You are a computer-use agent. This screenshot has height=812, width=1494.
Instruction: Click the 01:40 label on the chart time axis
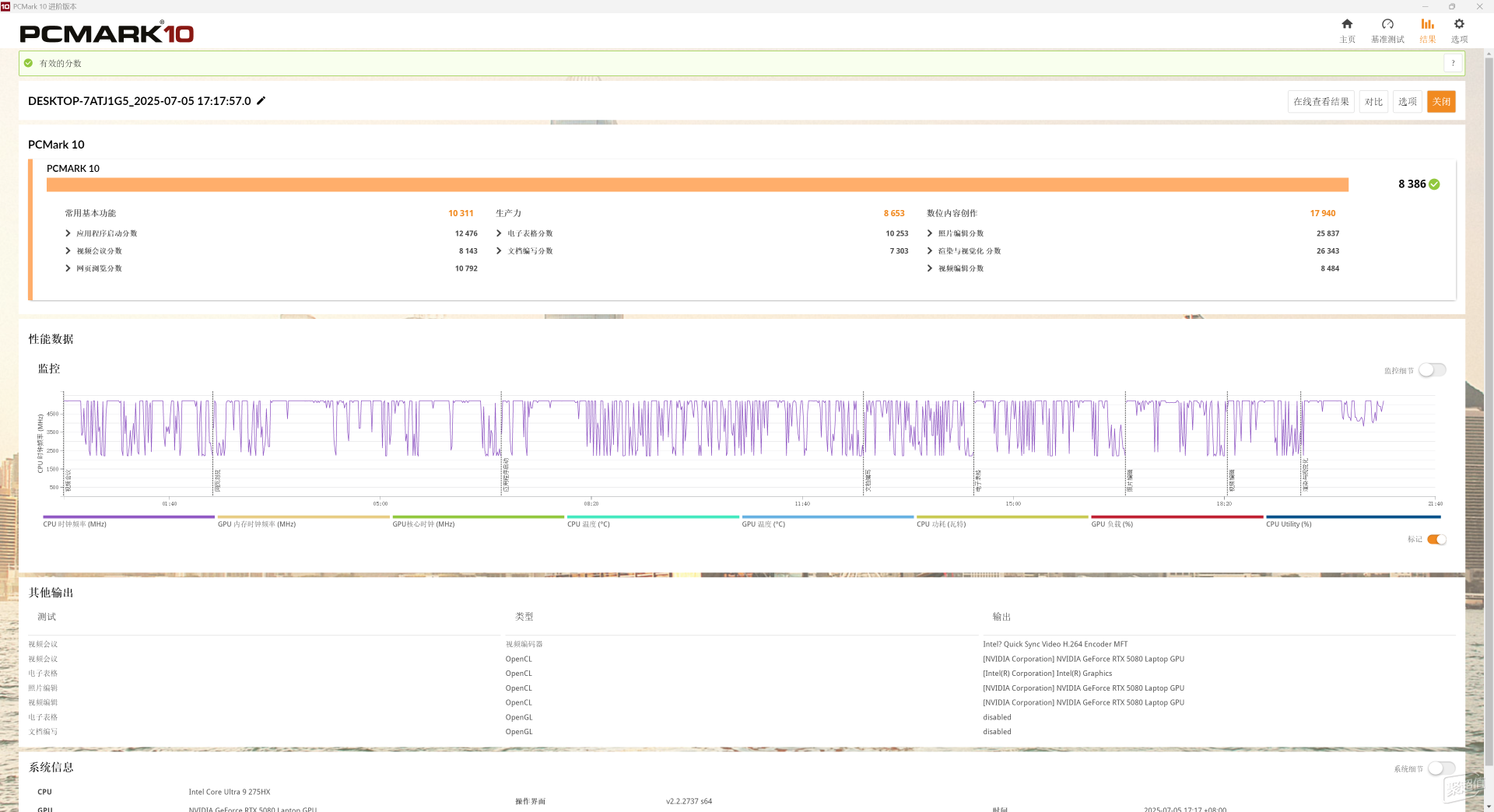click(169, 504)
